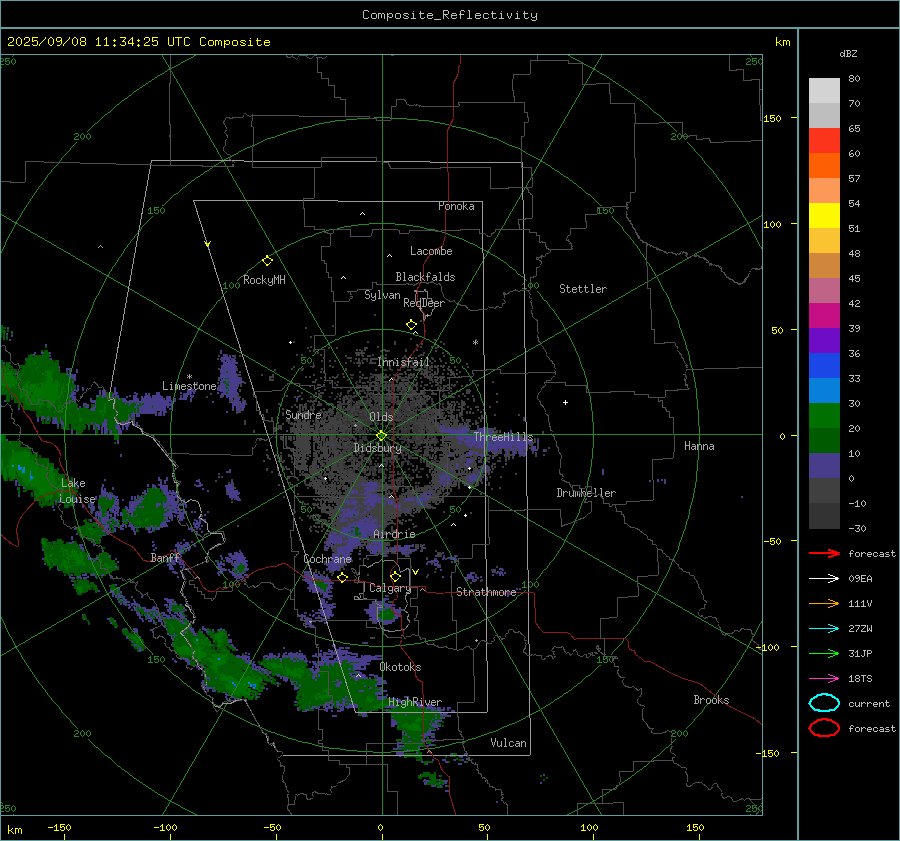Click the orange 111V arrow in legend
The height and width of the screenshot is (841, 900).
click(x=824, y=603)
